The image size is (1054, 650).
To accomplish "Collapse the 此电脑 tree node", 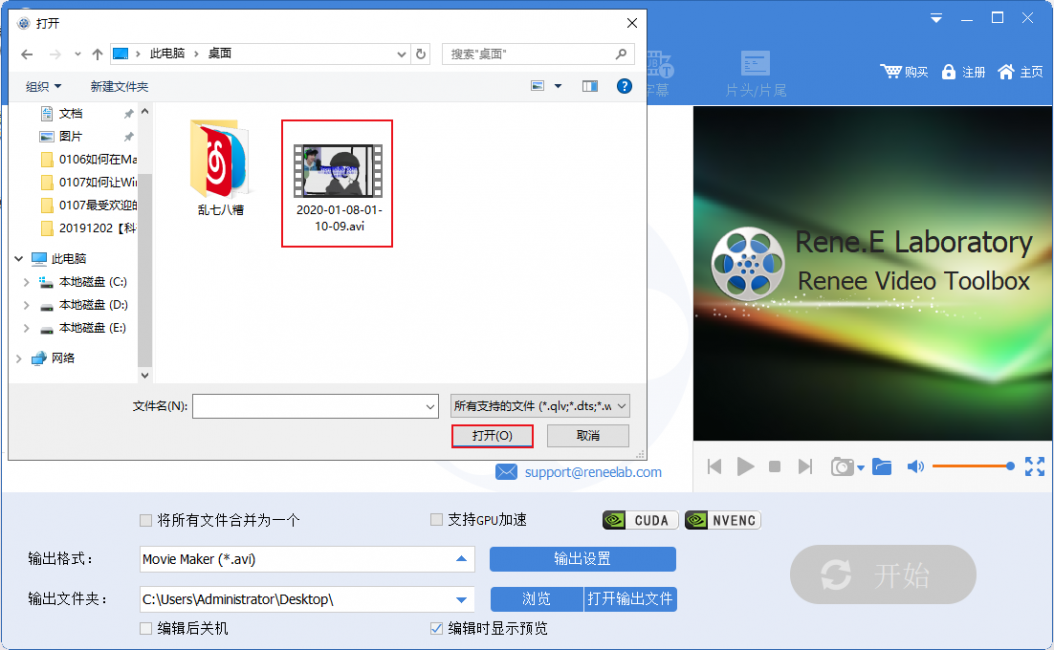I will tap(19, 259).
